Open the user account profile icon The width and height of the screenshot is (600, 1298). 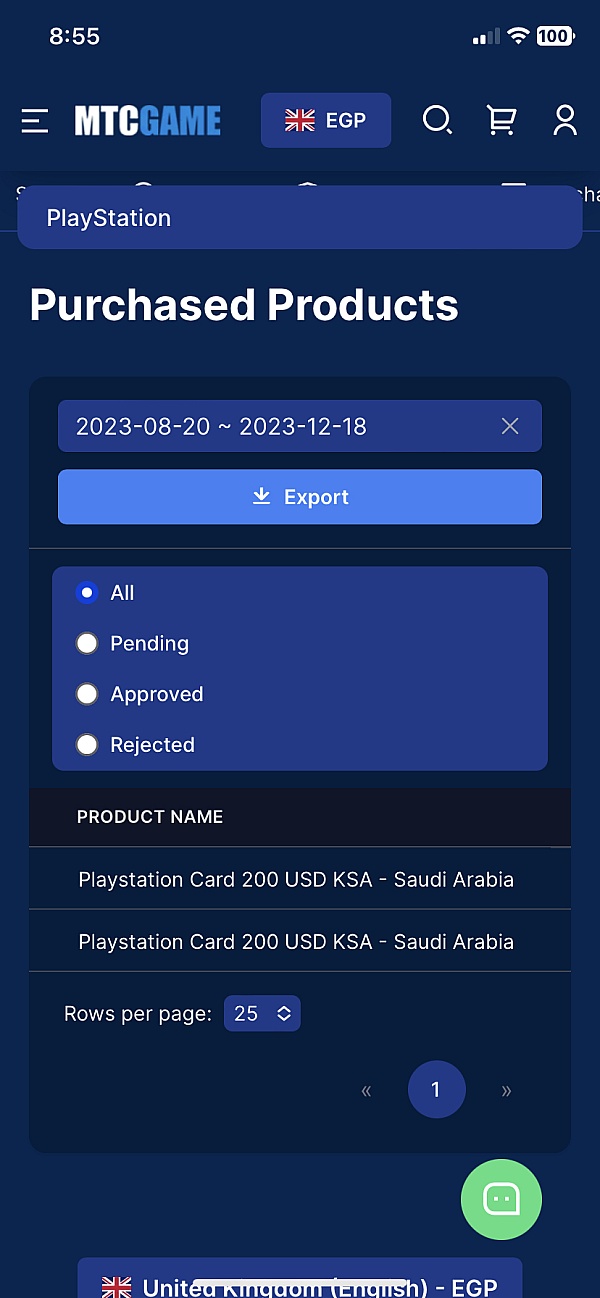coord(565,121)
